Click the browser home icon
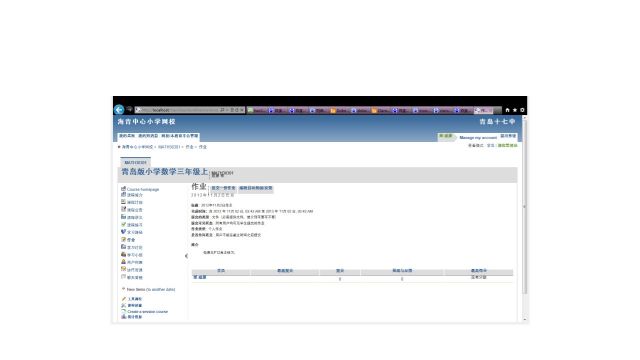 507,110
